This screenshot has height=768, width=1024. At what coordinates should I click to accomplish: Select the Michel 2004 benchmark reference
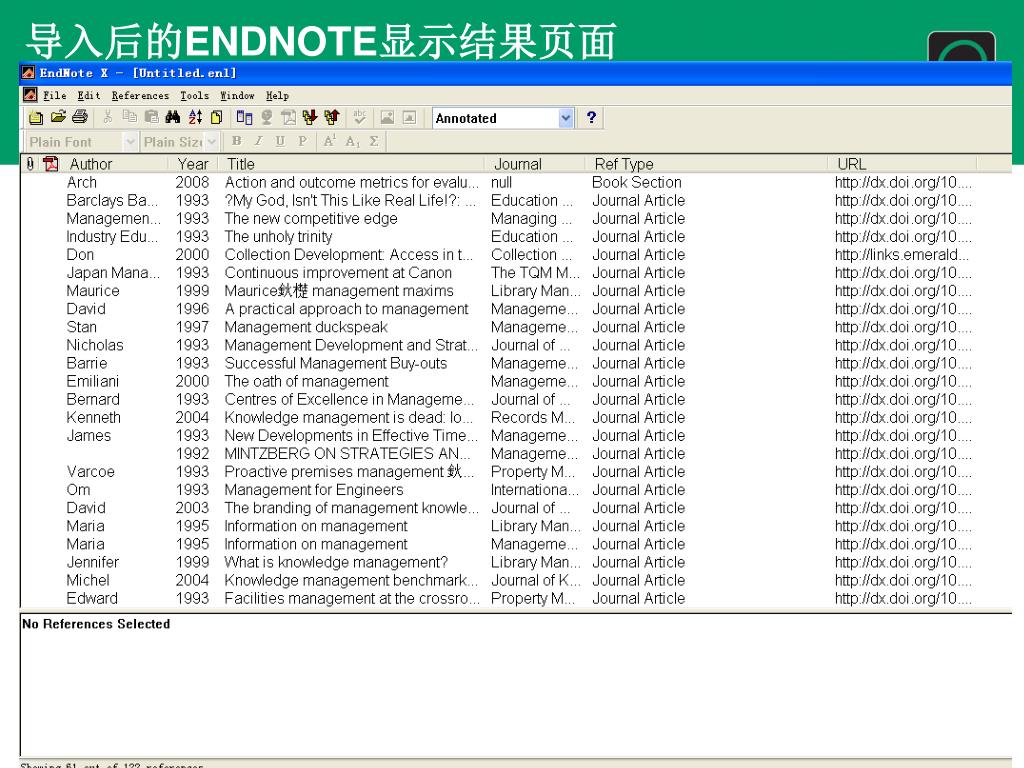516,580
